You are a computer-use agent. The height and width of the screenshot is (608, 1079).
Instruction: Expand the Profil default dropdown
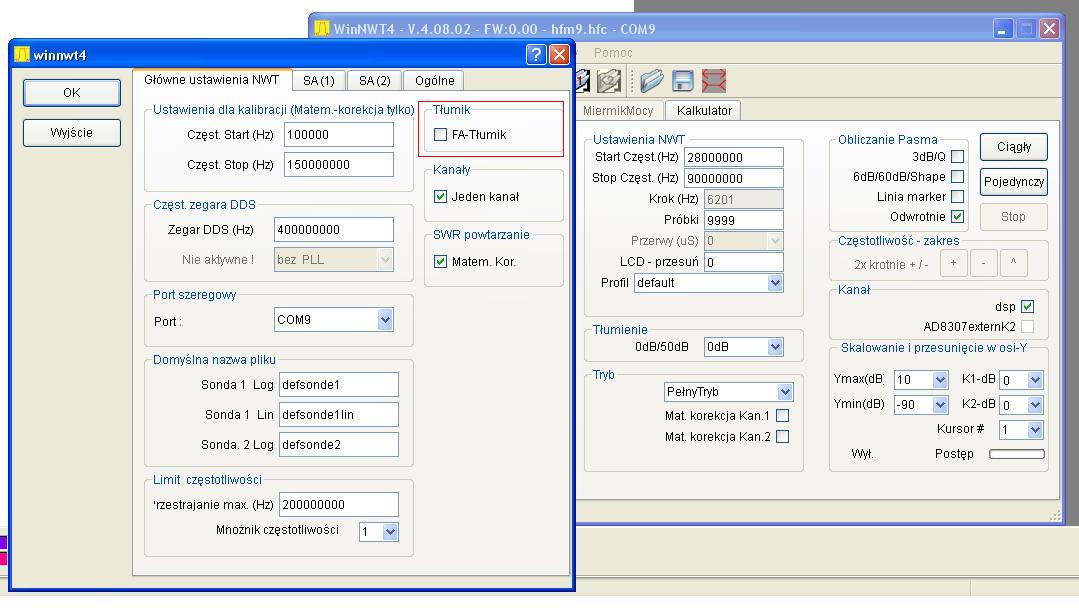click(774, 283)
